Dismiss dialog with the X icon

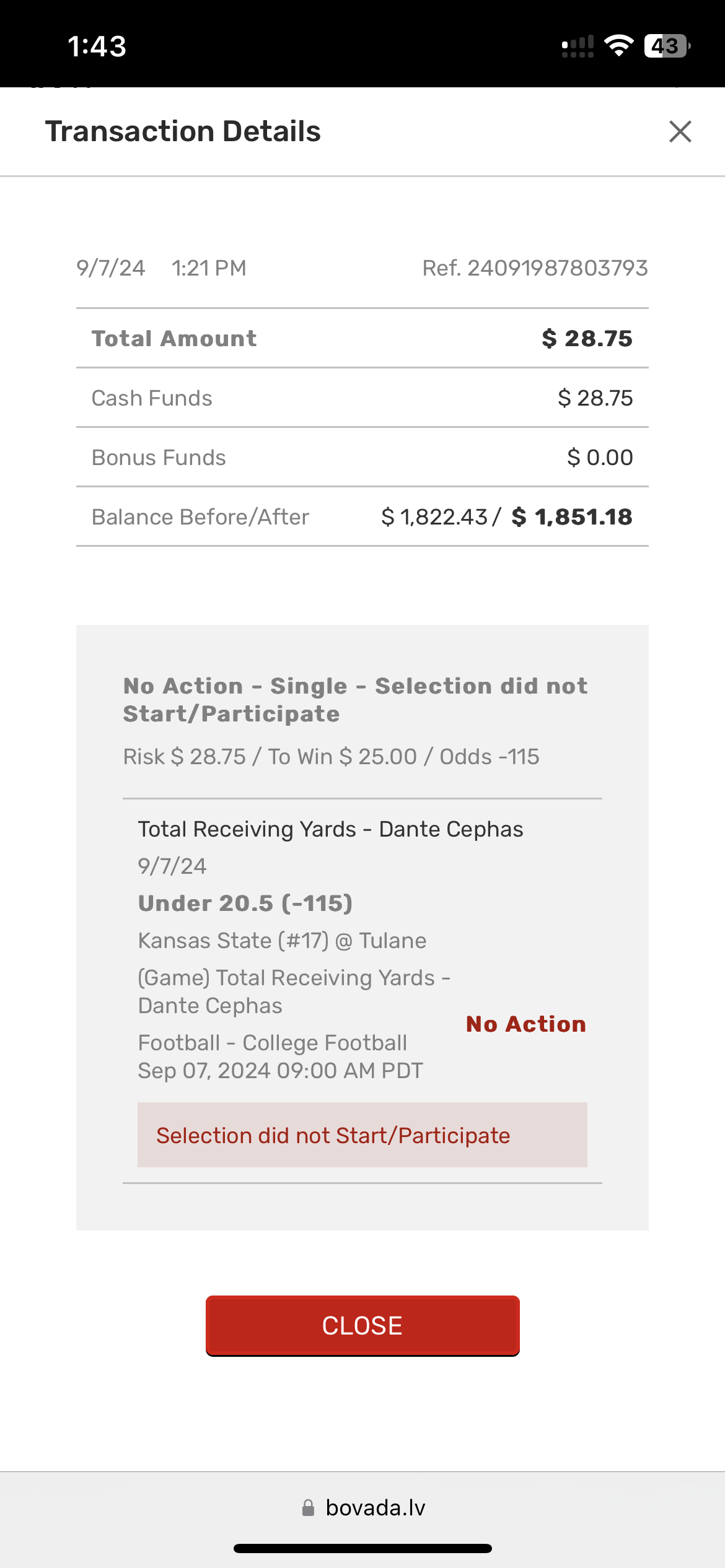pyautogui.click(x=680, y=131)
